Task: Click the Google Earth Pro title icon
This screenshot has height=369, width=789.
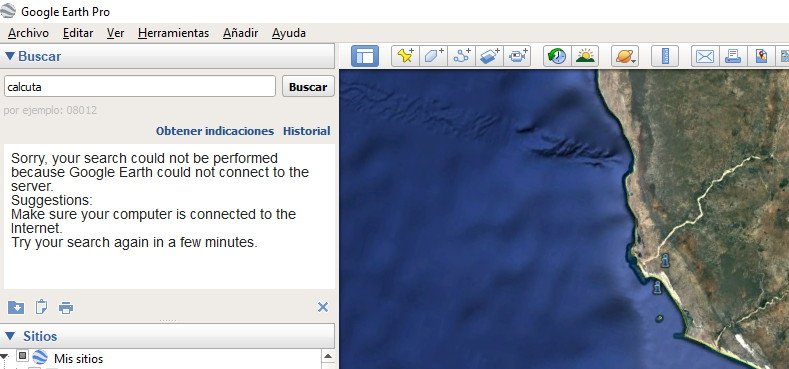Action: pos(8,11)
